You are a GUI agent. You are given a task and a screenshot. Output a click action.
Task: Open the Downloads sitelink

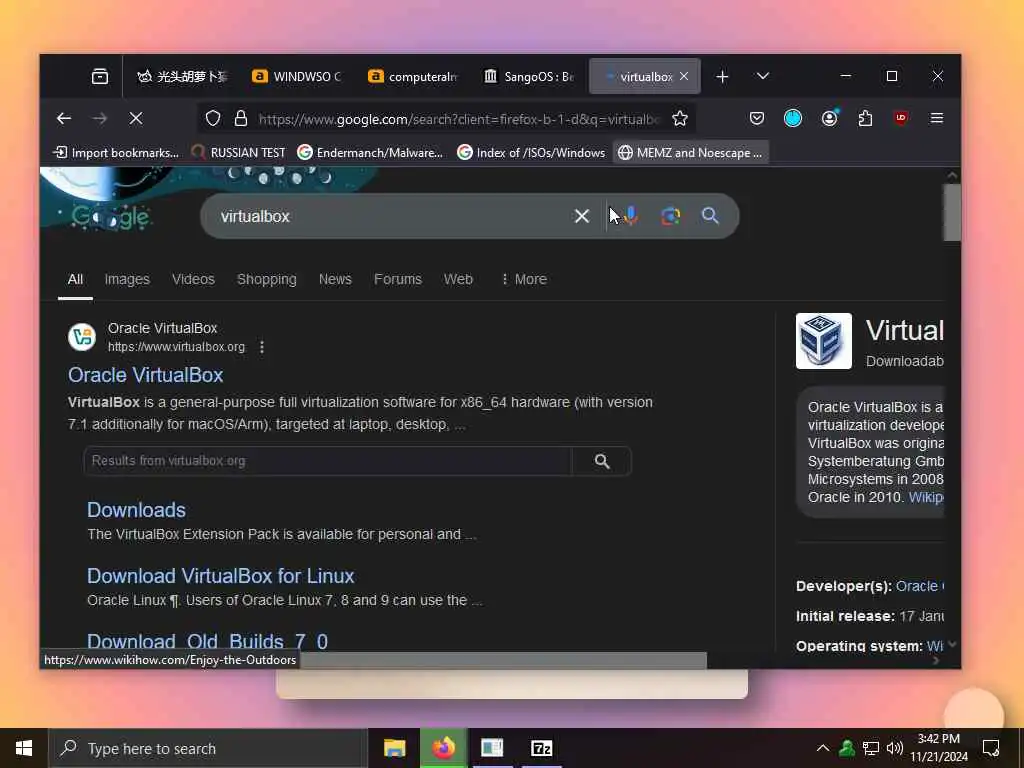click(136, 510)
